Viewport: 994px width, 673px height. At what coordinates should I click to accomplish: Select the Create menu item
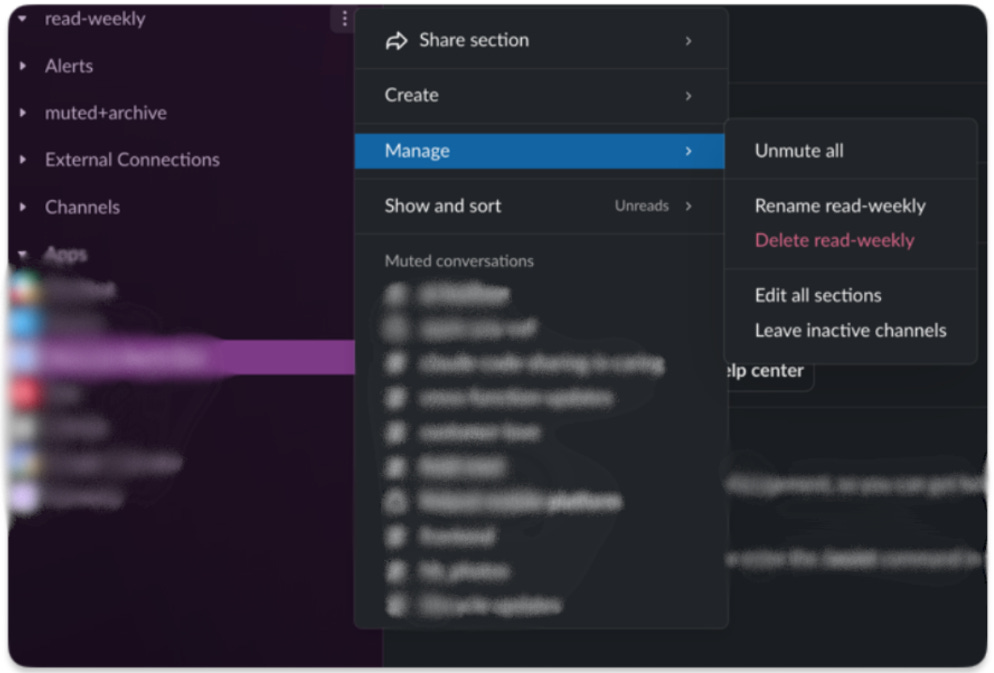[x=539, y=96]
